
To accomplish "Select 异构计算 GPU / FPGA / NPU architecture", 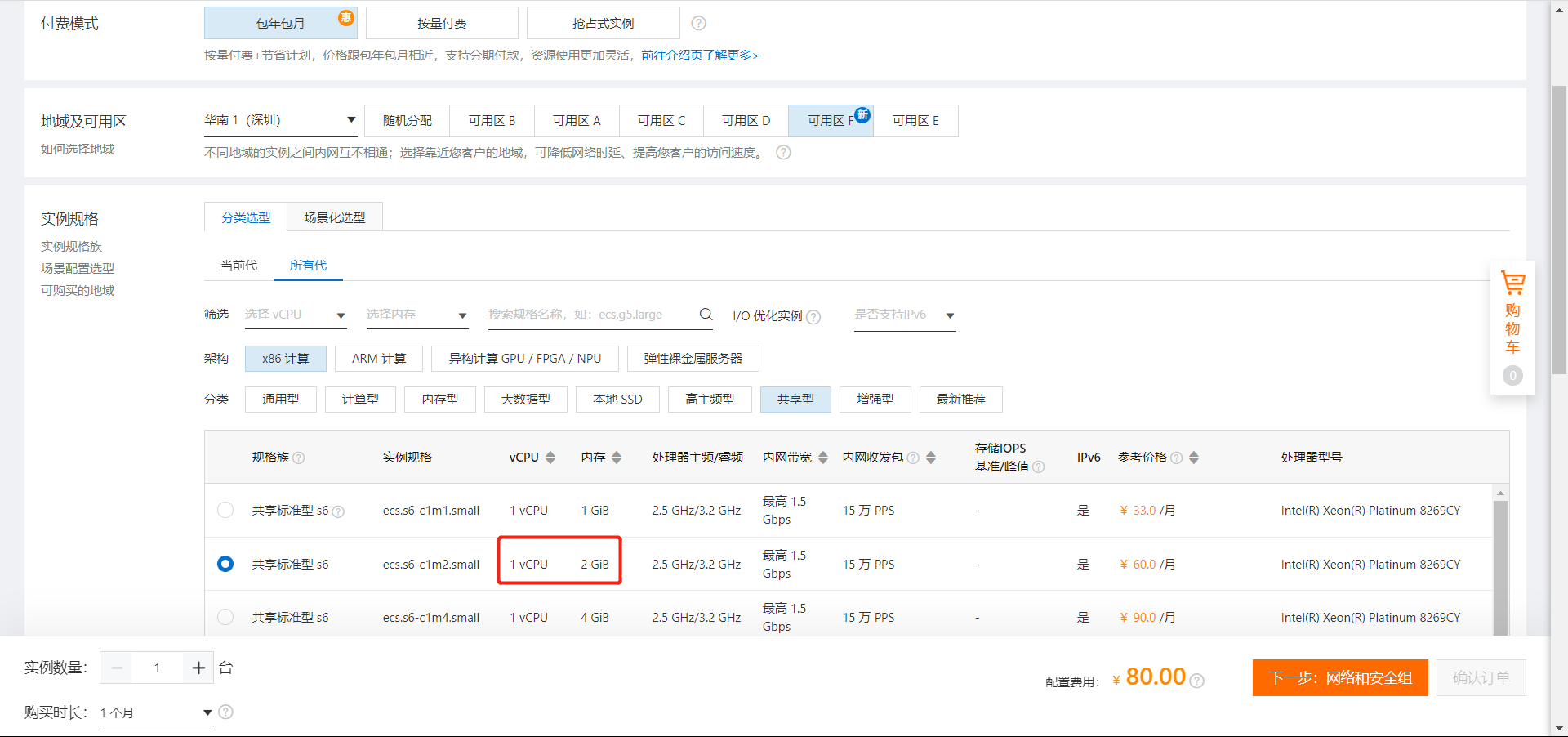I will 524,358.
